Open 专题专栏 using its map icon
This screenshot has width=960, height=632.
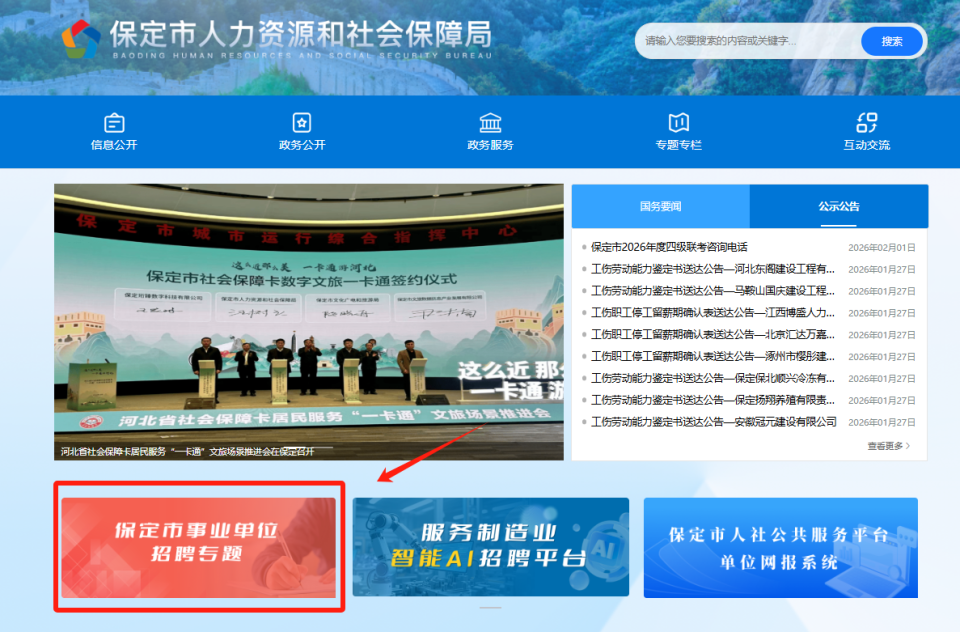[677, 122]
